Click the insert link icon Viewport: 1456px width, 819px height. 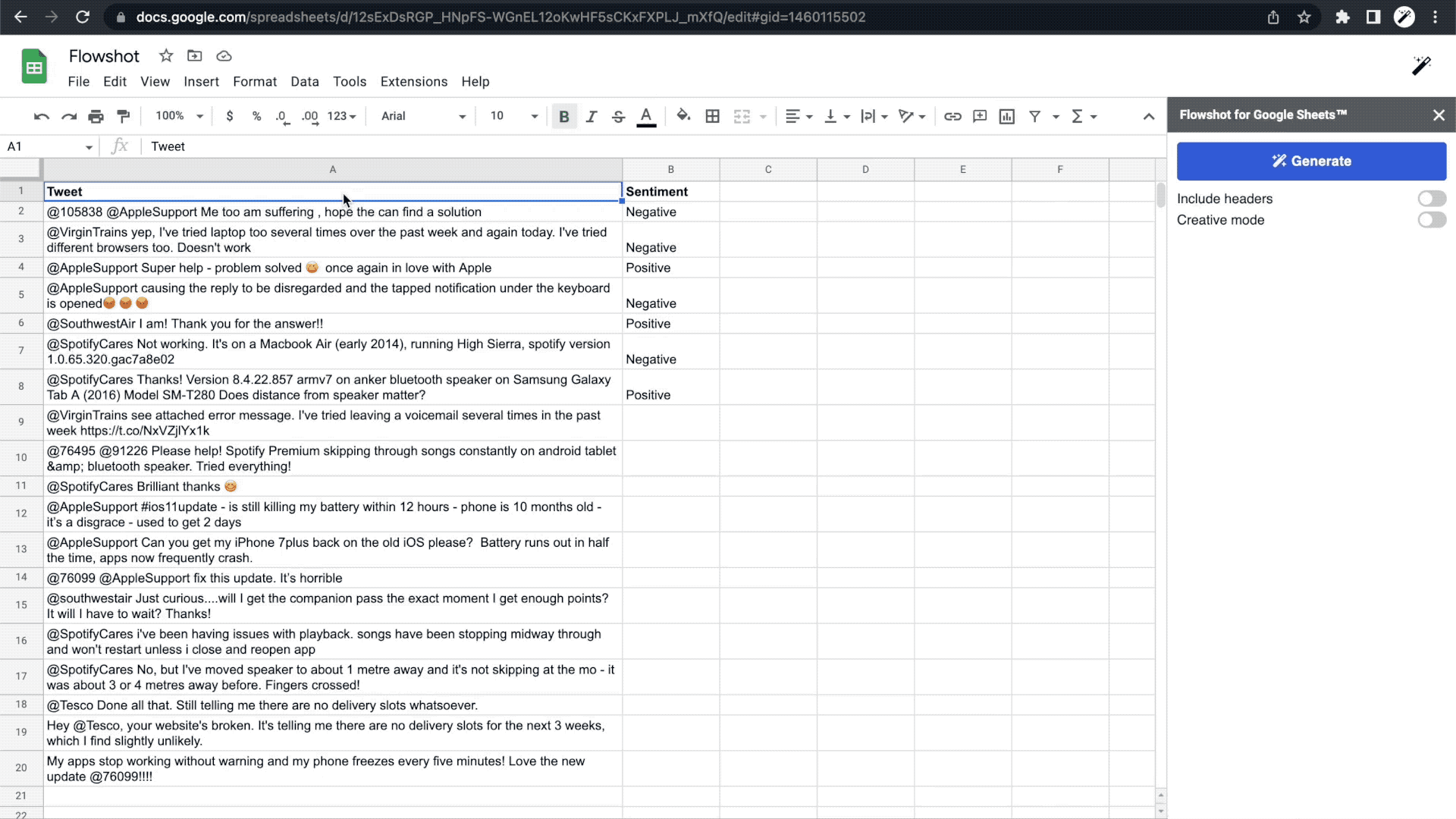pos(952,116)
